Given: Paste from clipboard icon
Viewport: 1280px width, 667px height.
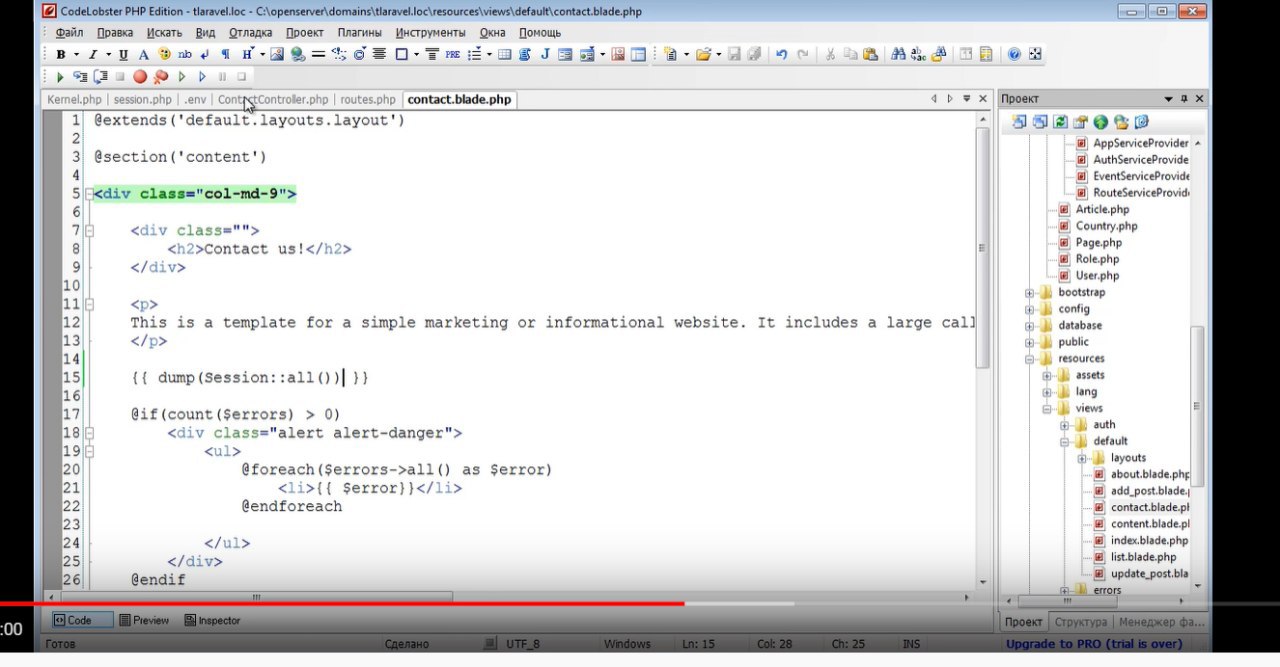Looking at the screenshot, I should (x=870, y=55).
